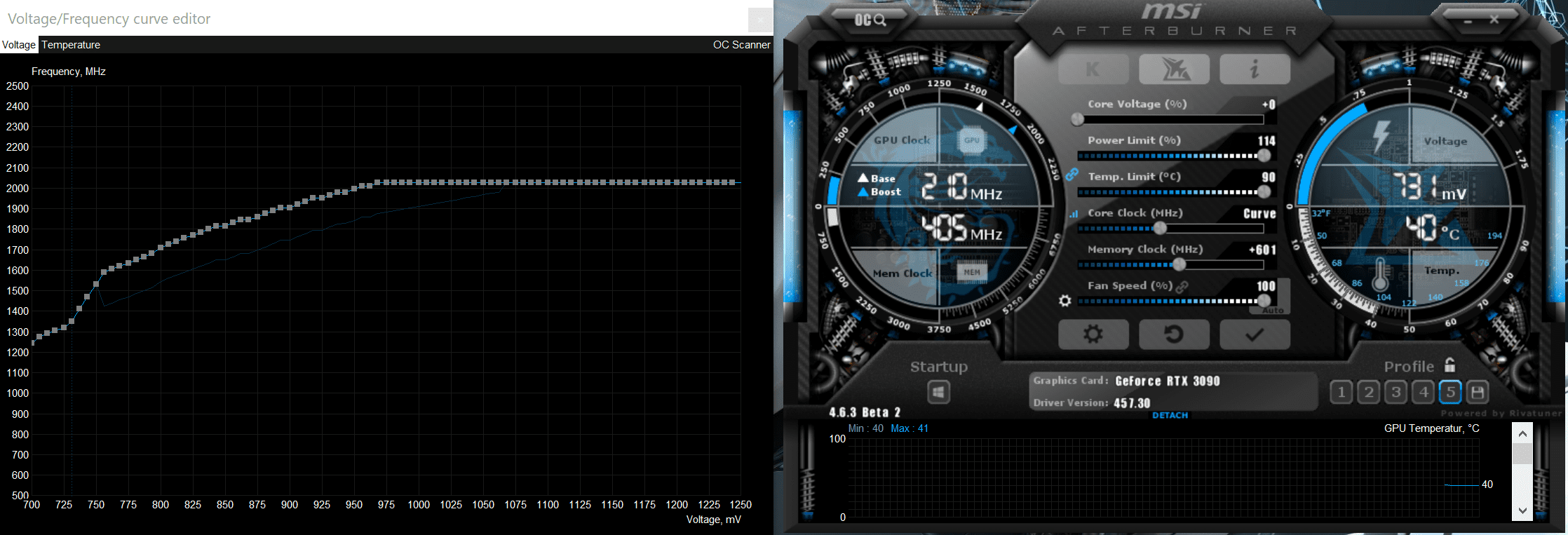
Task: Click the Temp. Limit value 90
Action: tap(1269, 177)
